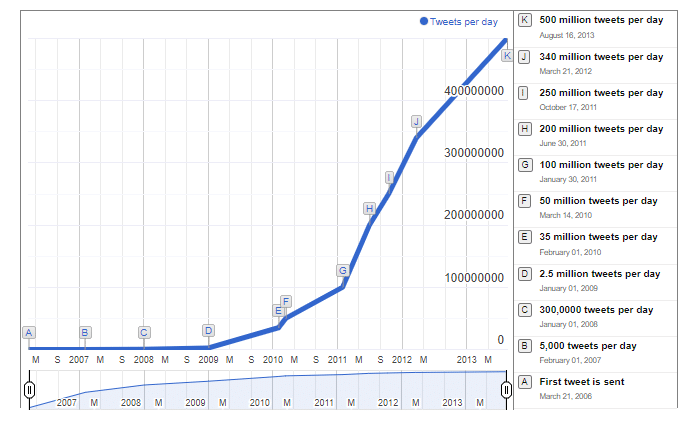Image resolution: width=695 pixels, height=429 pixels.
Task: Click the 'March 21, 2006' date
Action: pyautogui.click(x=566, y=396)
